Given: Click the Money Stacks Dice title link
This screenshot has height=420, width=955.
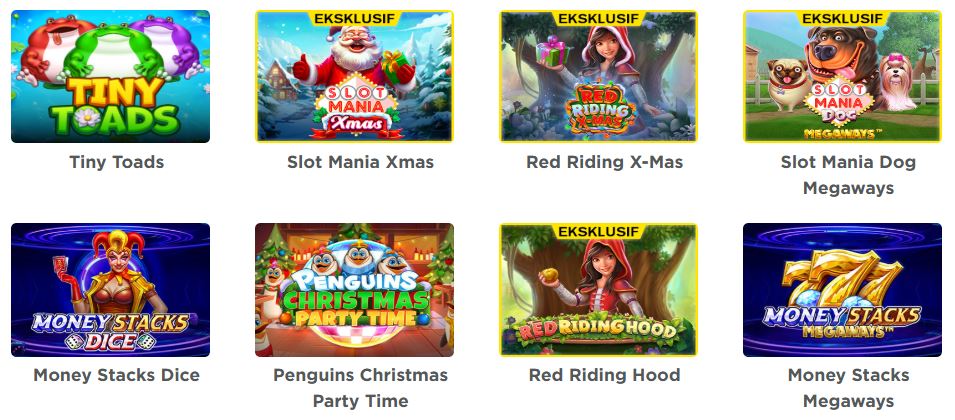Looking at the screenshot, I should point(116,375).
